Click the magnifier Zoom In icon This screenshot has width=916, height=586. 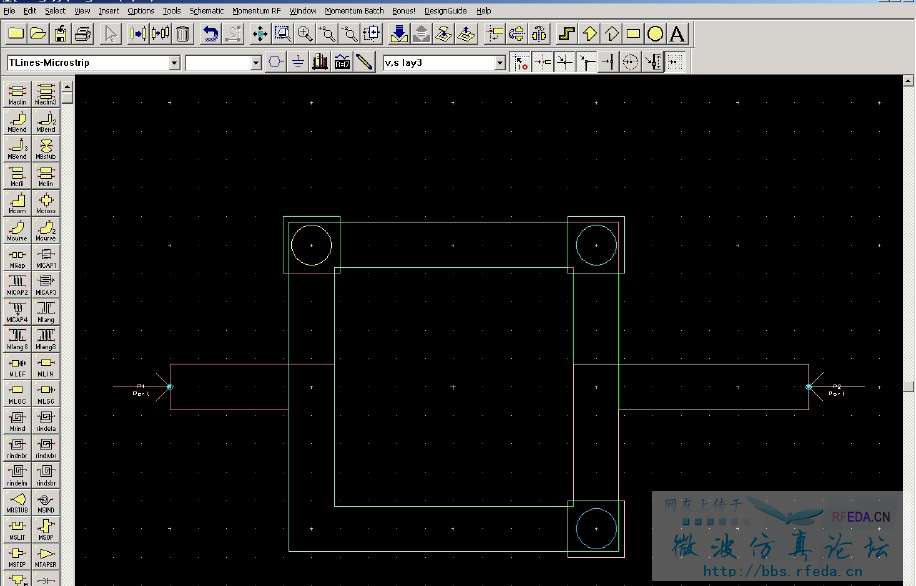click(305, 34)
